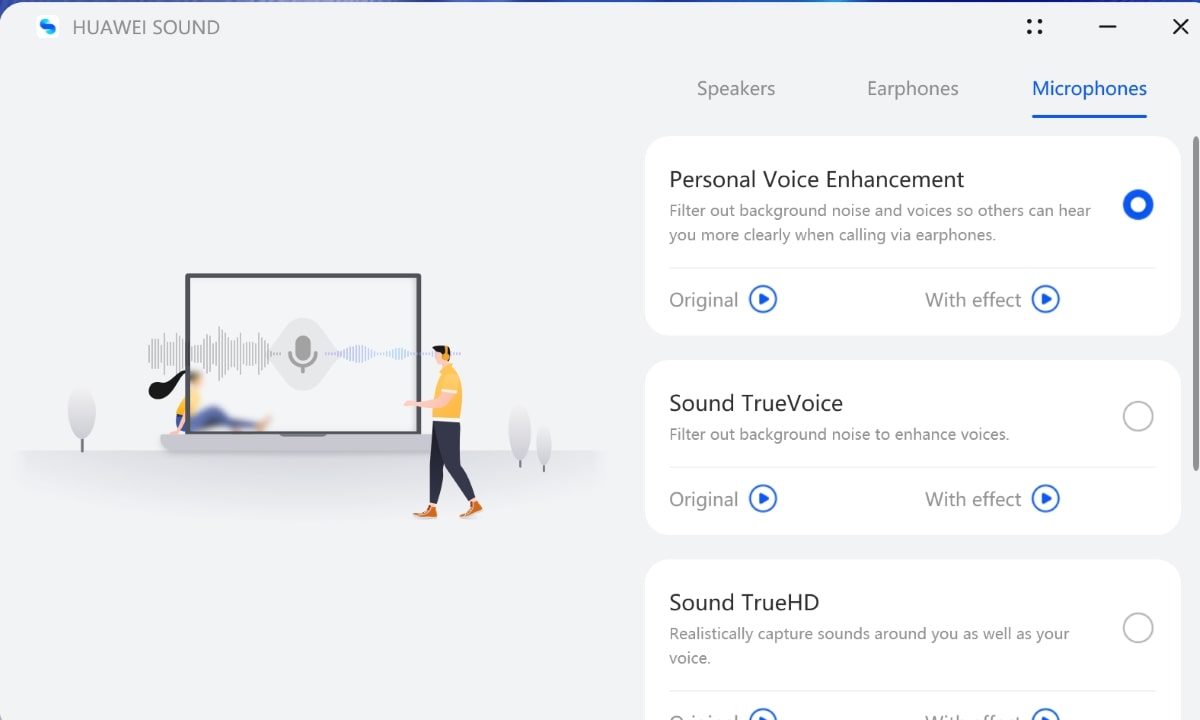1200x720 pixels.
Task: Click the Sound TrueHD heading
Action: [744, 602]
